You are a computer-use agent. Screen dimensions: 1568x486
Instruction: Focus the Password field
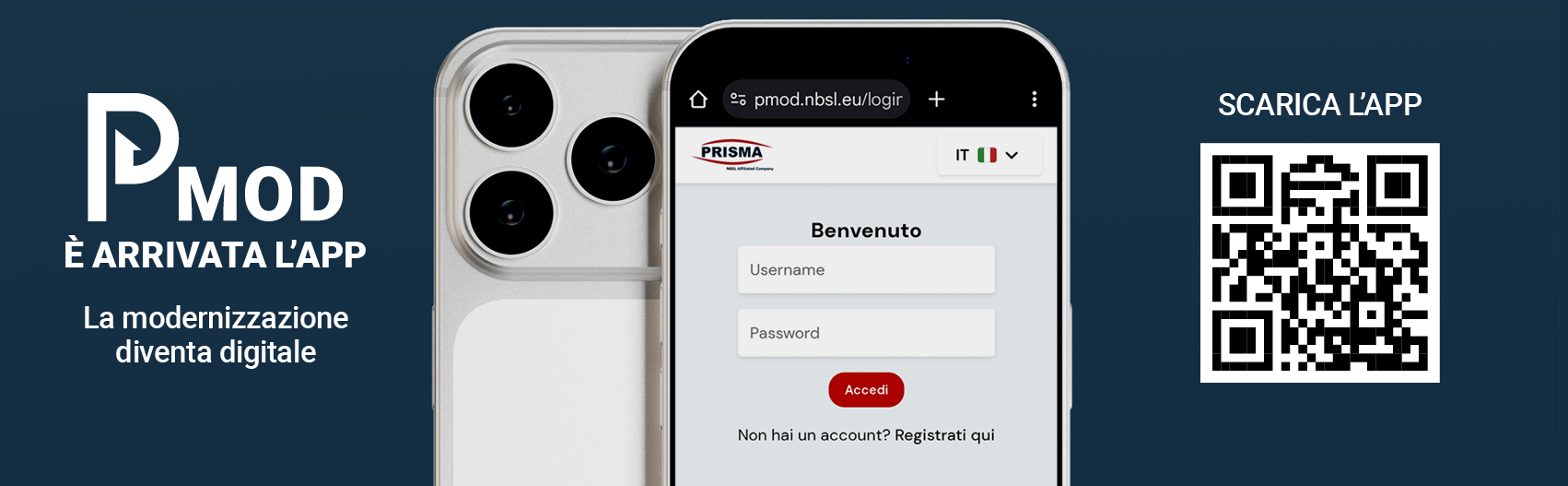(x=866, y=333)
